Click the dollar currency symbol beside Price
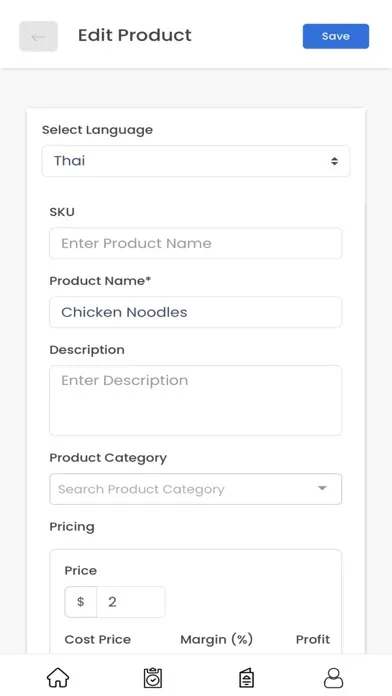Image resolution: width=392 pixels, height=696 pixels. click(x=80, y=602)
